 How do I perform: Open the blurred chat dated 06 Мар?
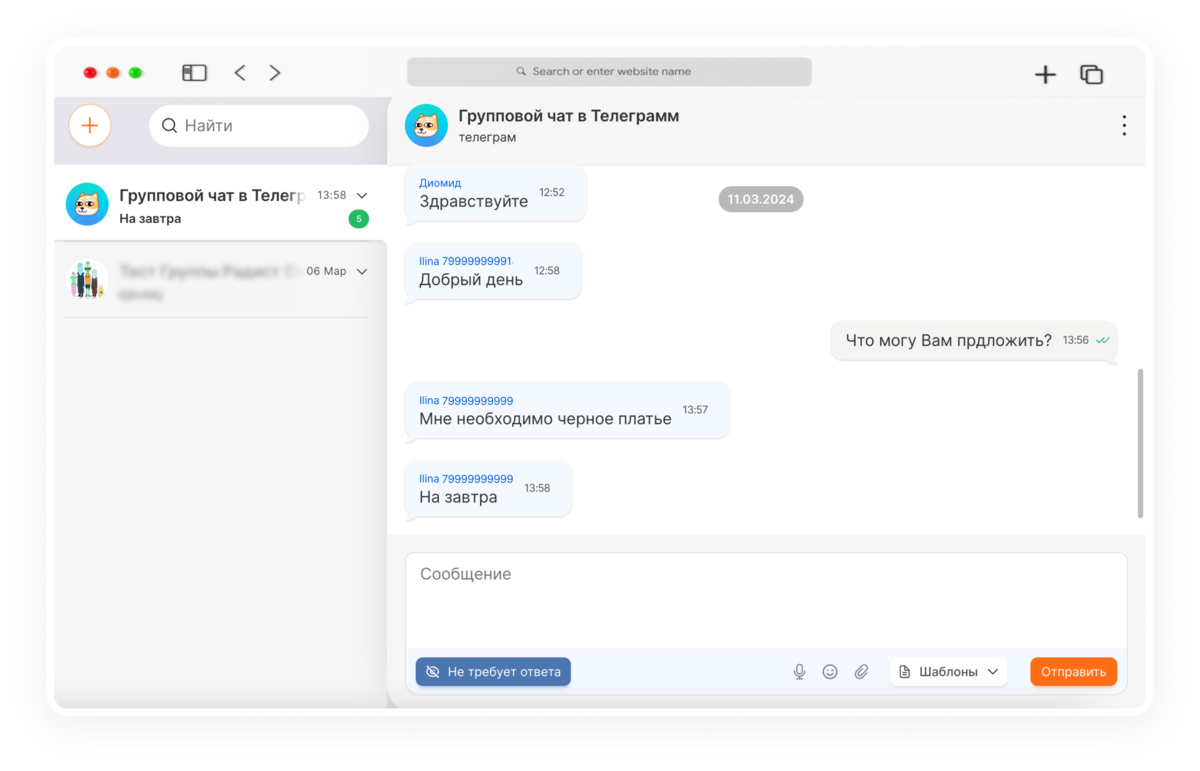tap(220, 279)
